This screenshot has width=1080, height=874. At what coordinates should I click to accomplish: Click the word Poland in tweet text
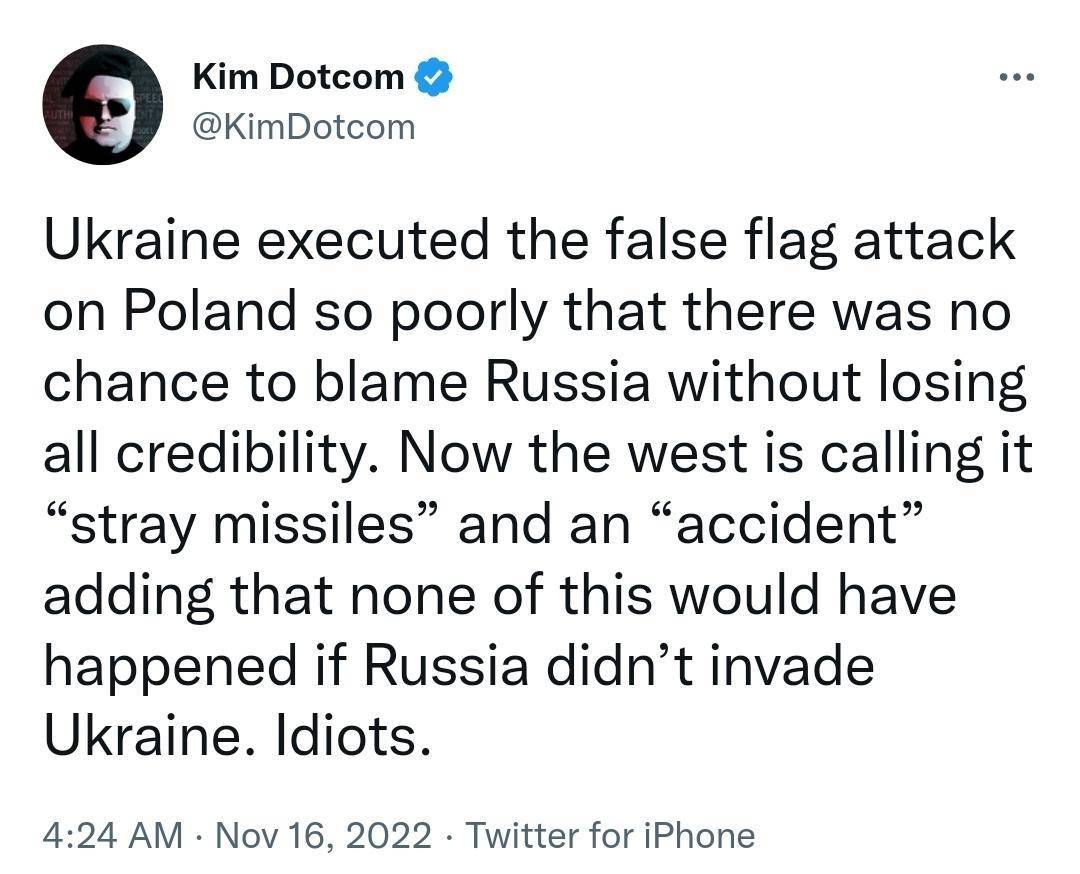point(210,311)
